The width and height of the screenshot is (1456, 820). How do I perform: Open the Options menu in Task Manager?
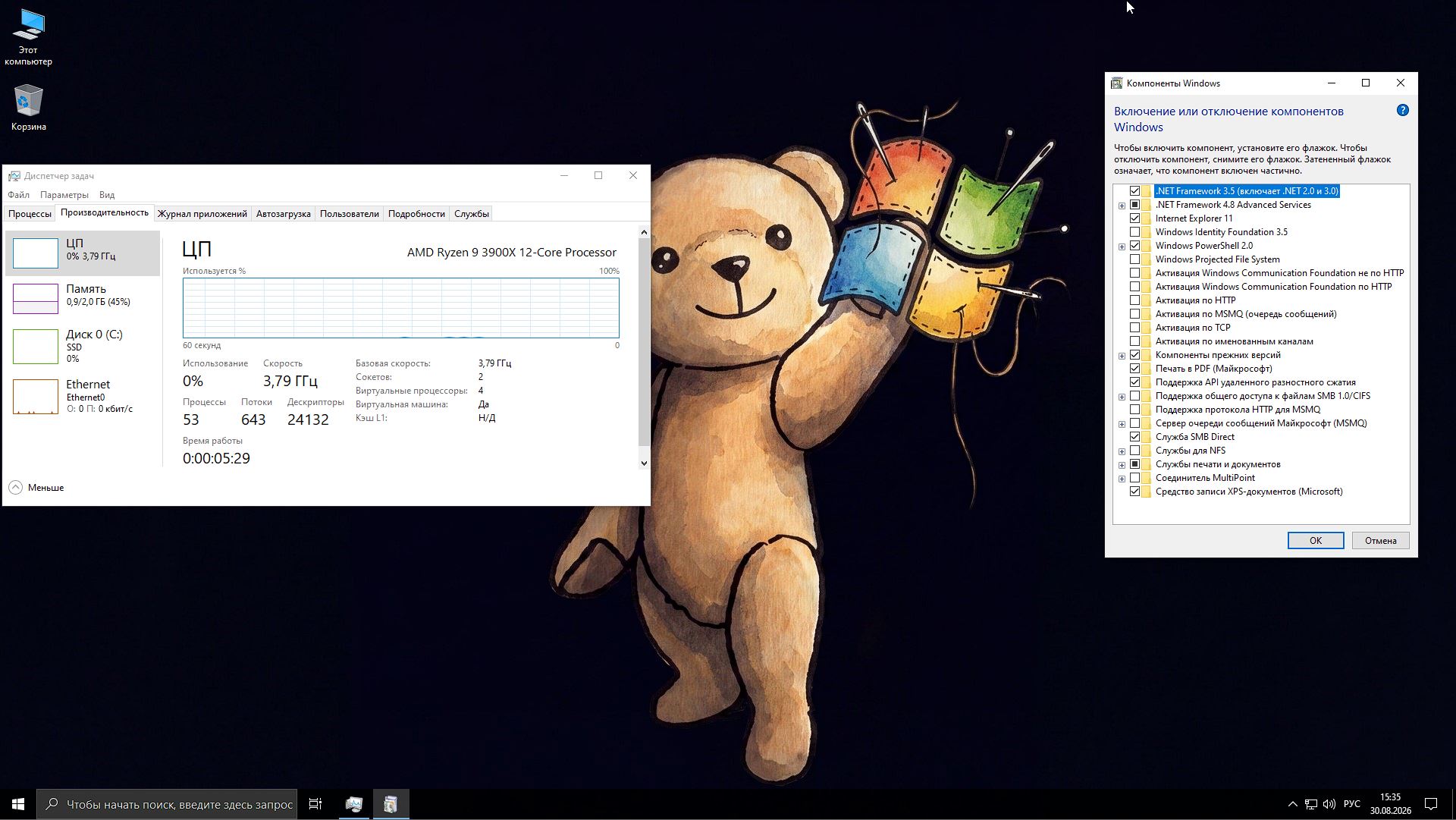point(64,195)
